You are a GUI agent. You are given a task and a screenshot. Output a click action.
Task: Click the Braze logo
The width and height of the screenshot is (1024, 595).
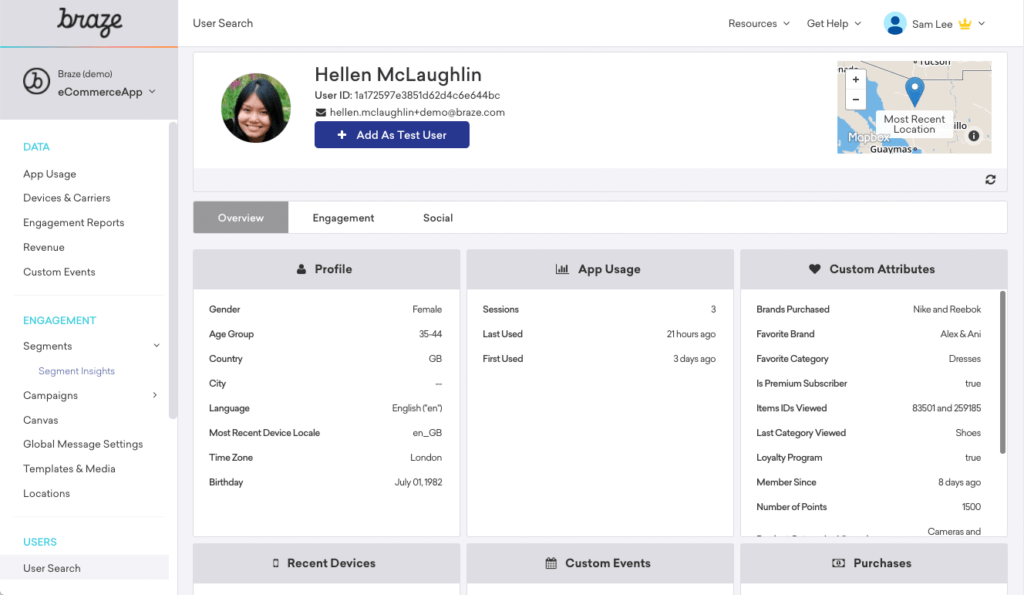click(89, 22)
